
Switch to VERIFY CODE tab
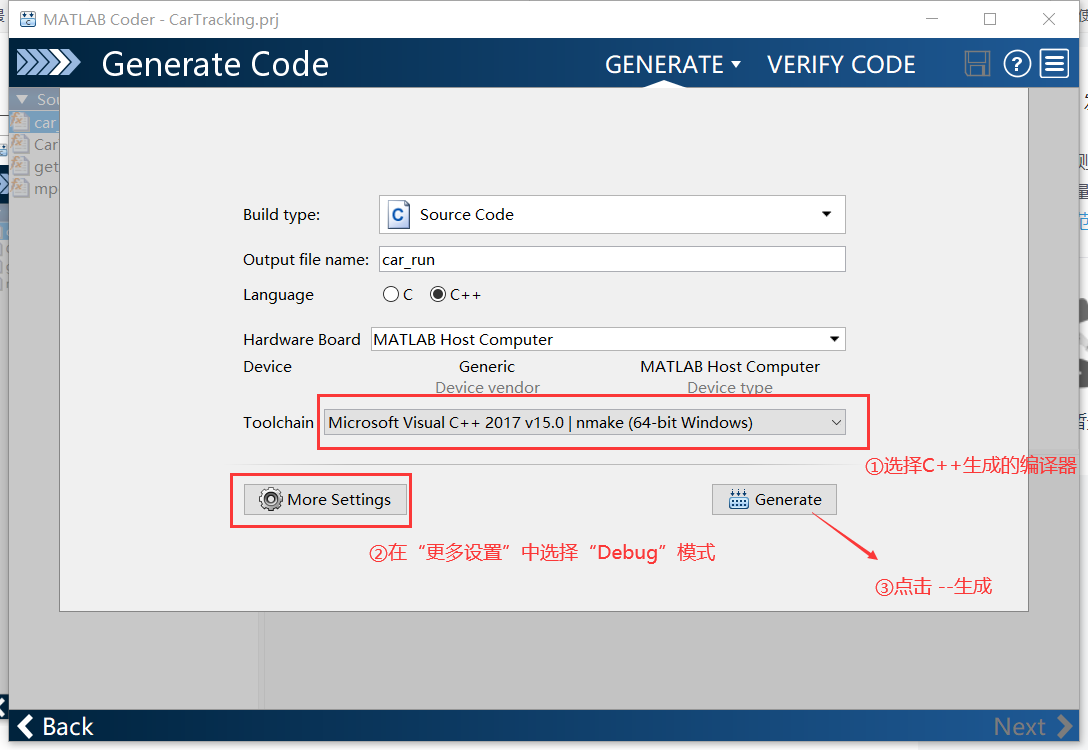point(841,63)
